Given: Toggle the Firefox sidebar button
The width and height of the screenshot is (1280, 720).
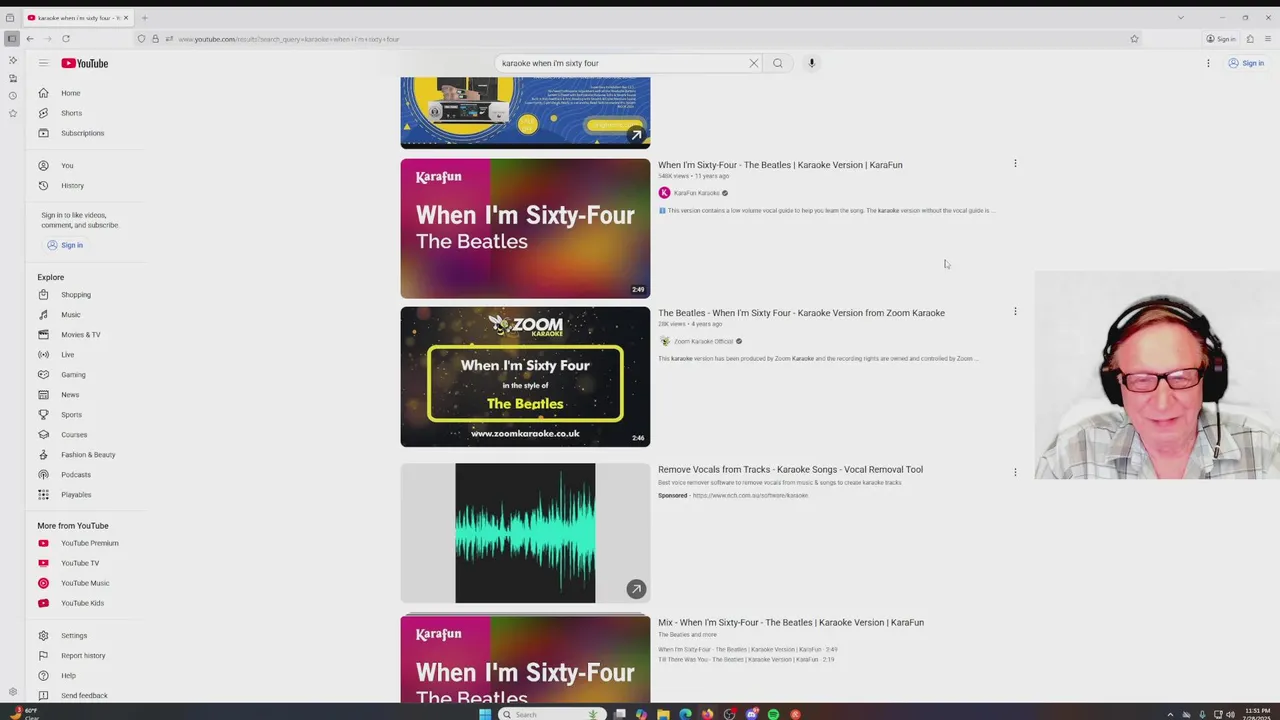Looking at the screenshot, I should pyautogui.click(x=11, y=39).
